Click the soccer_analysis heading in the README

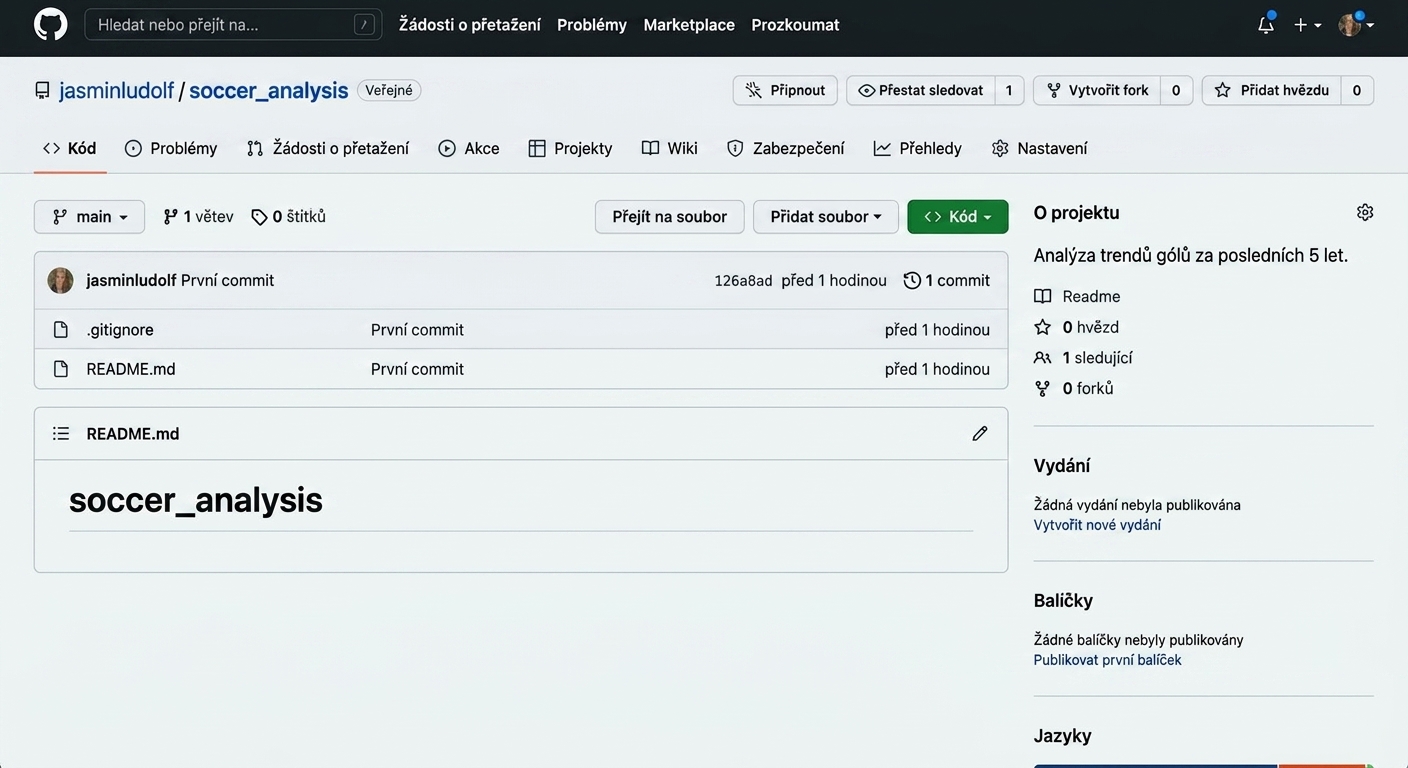pos(196,500)
